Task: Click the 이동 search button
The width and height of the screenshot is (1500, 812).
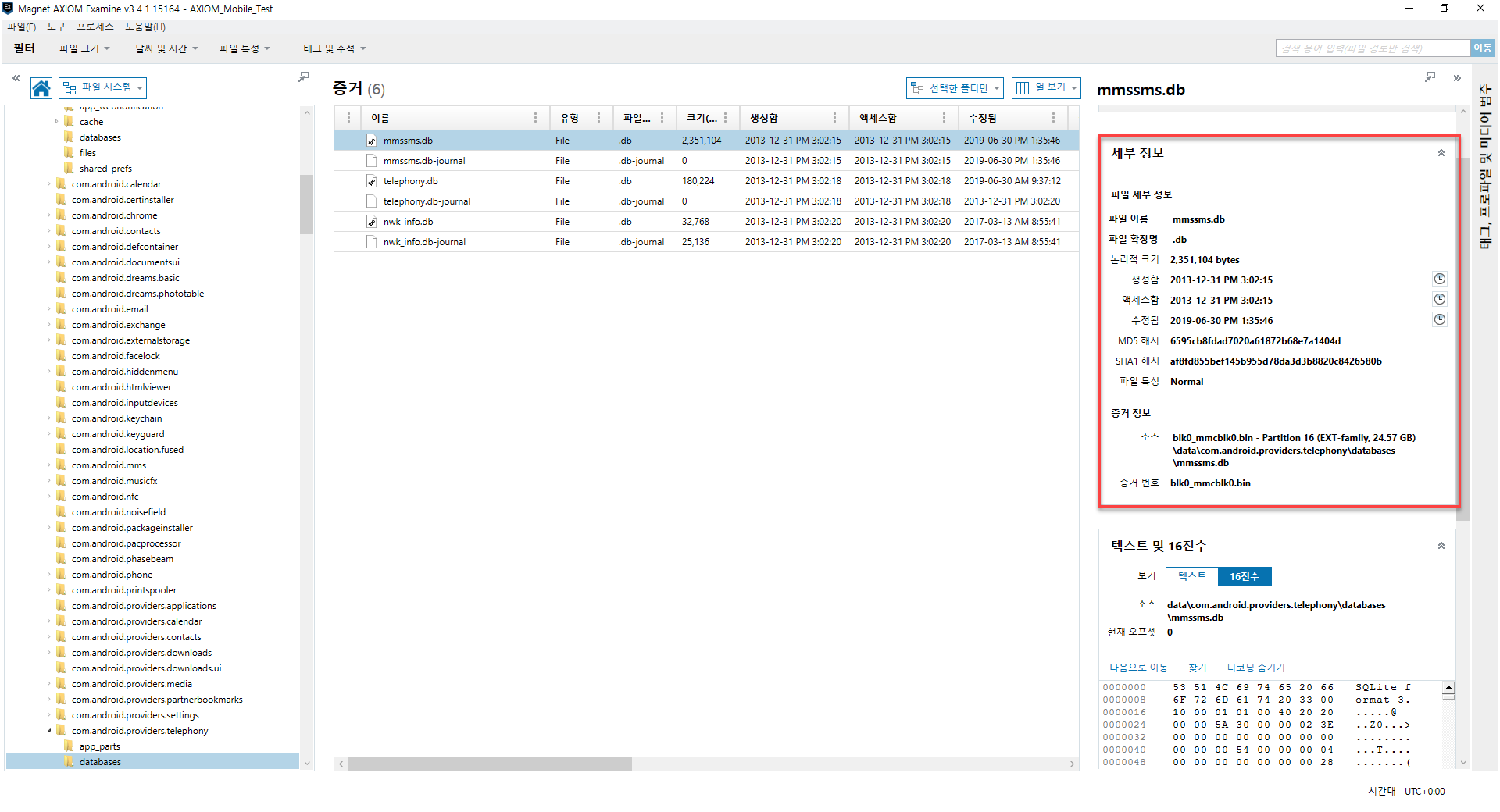Action: [x=1482, y=48]
